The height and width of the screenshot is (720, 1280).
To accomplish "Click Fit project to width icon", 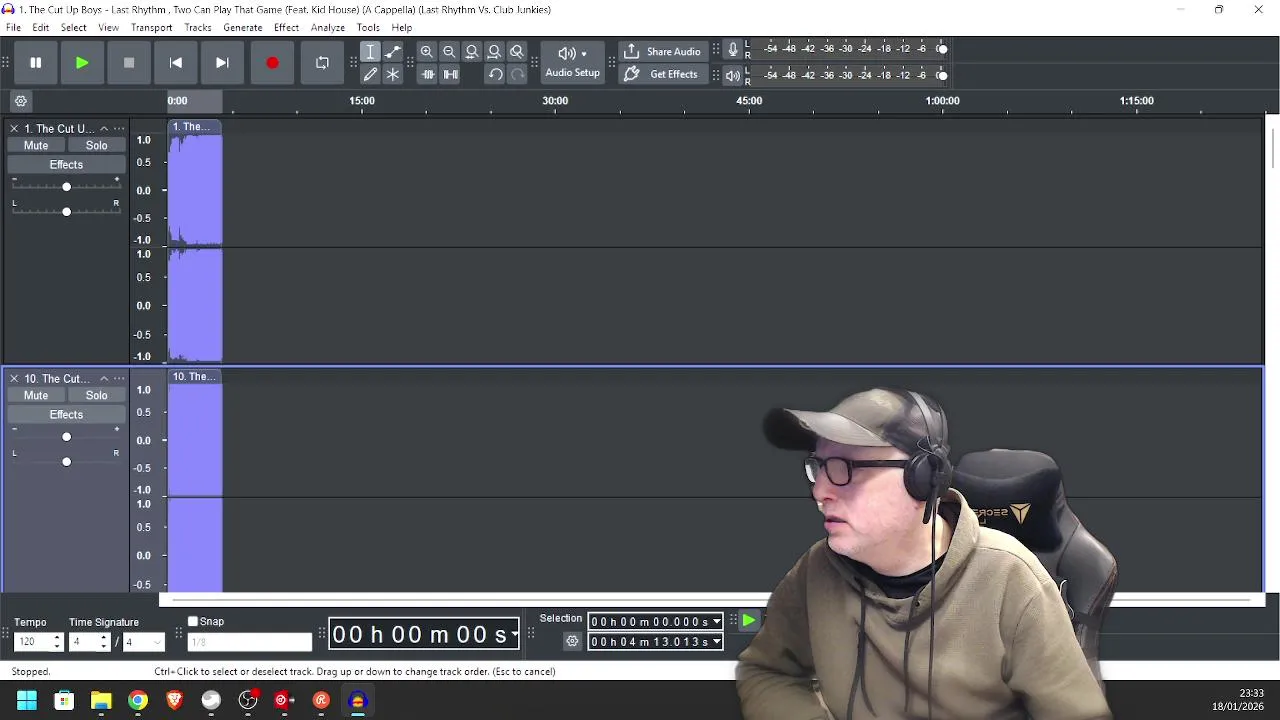I will tap(494, 52).
